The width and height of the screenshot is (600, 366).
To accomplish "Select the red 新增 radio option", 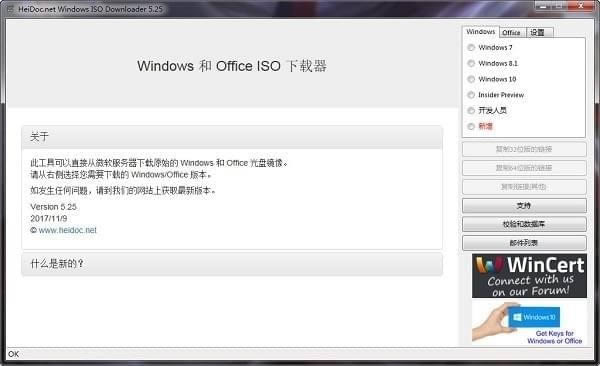I will 471,126.
